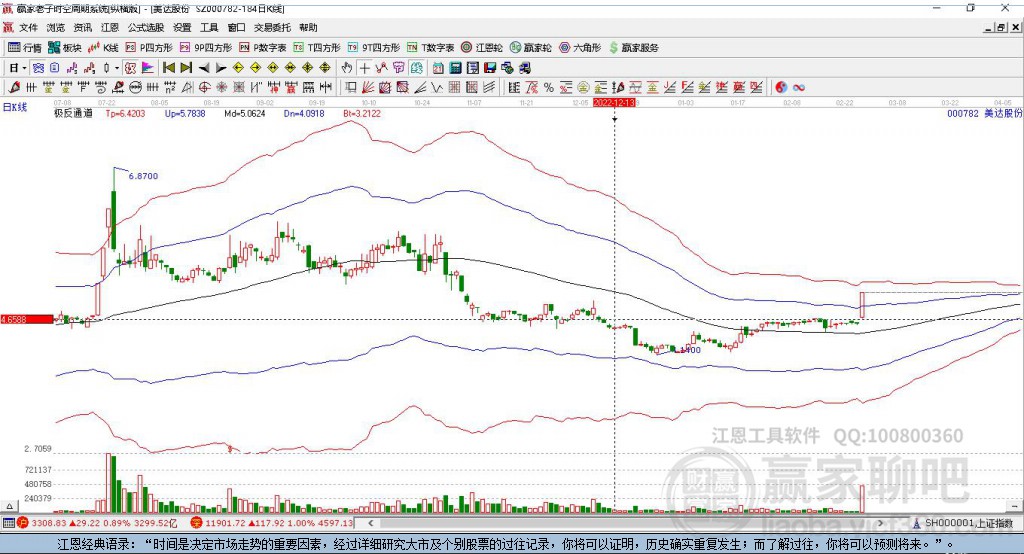Viewport: 1024px width, 554px height.
Task: Open the P数字表 tool
Action: click(x=263, y=48)
